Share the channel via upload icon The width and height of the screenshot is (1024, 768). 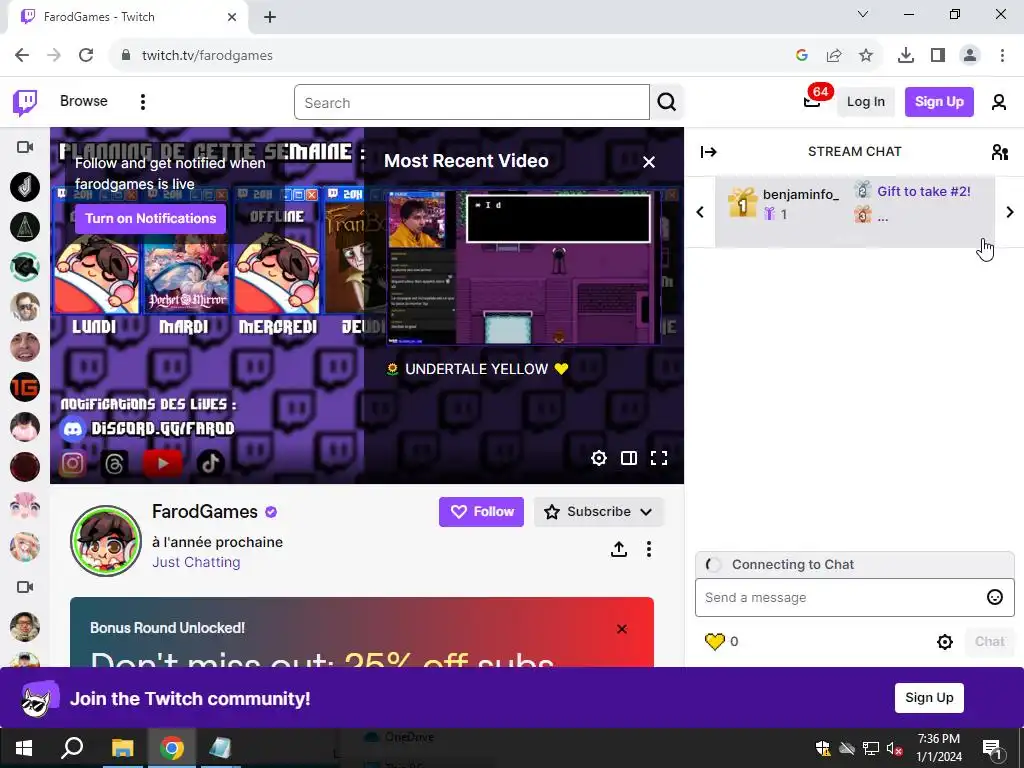[x=618, y=549]
